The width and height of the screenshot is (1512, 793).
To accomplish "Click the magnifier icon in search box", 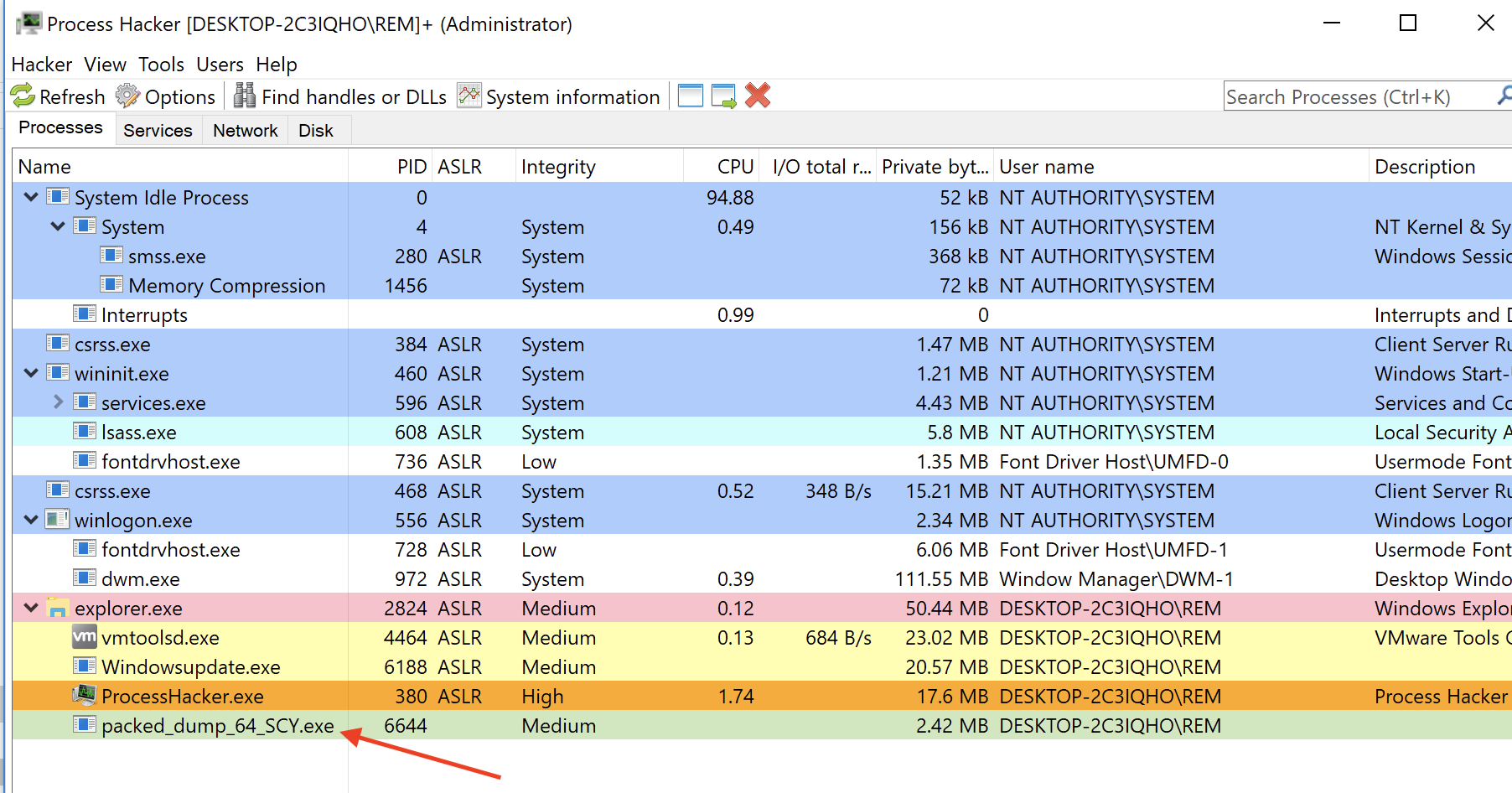I will [x=1504, y=96].
